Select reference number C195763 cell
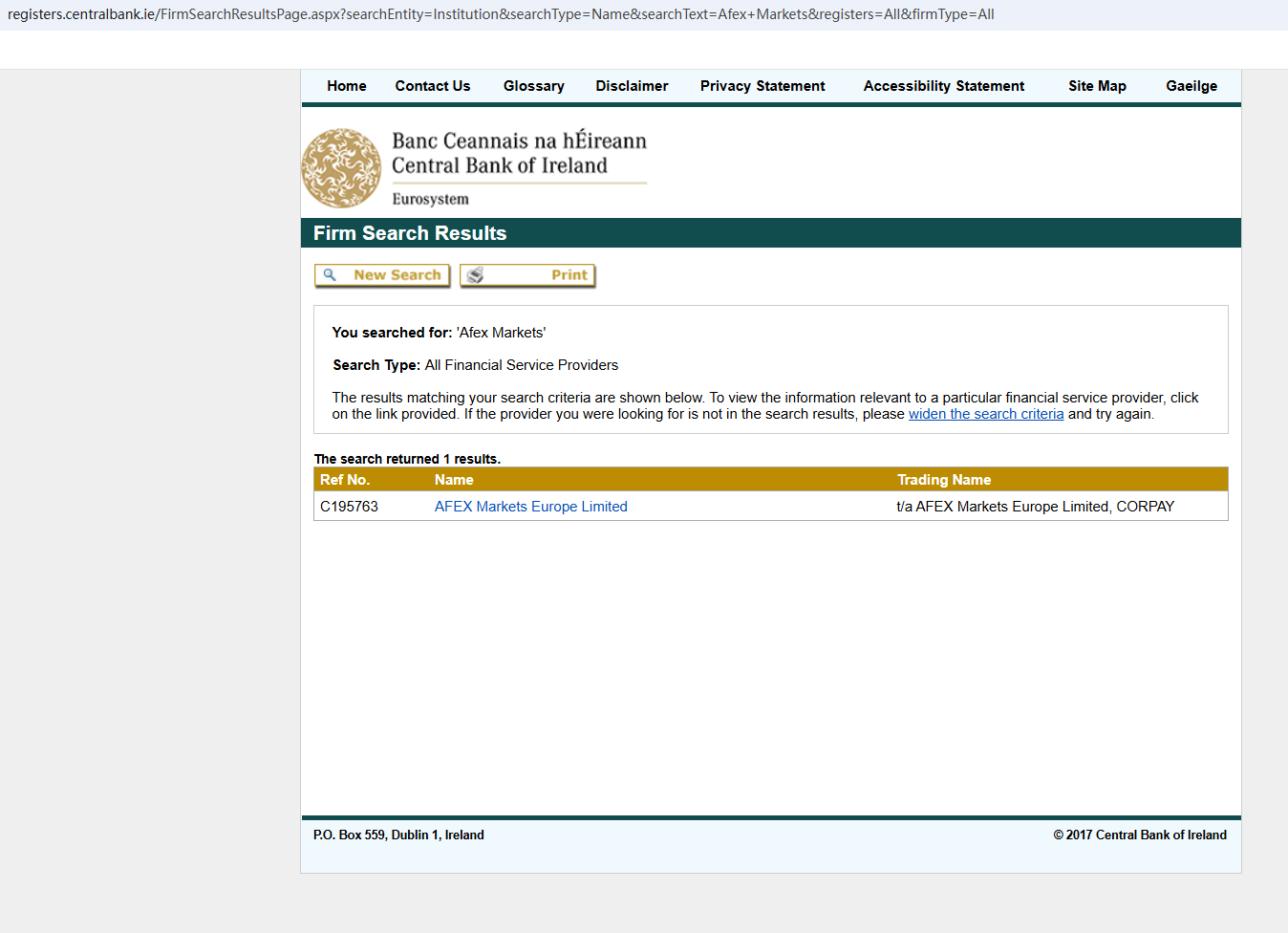 click(349, 507)
